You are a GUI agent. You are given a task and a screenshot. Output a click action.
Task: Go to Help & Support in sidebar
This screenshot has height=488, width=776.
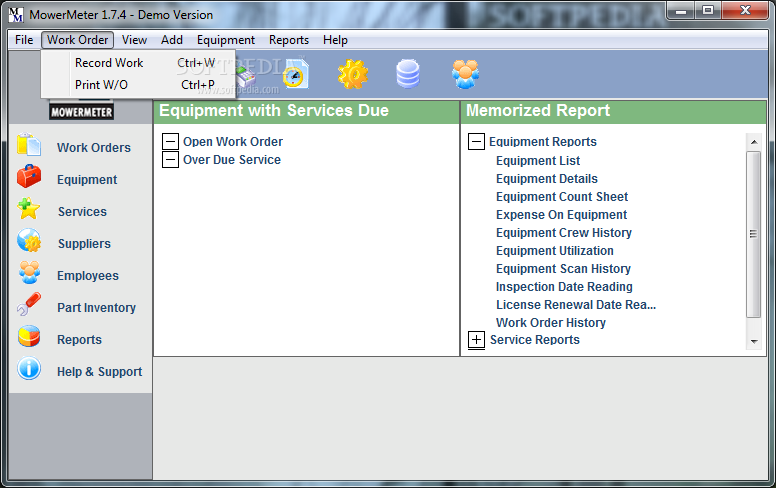tap(99, 372)
